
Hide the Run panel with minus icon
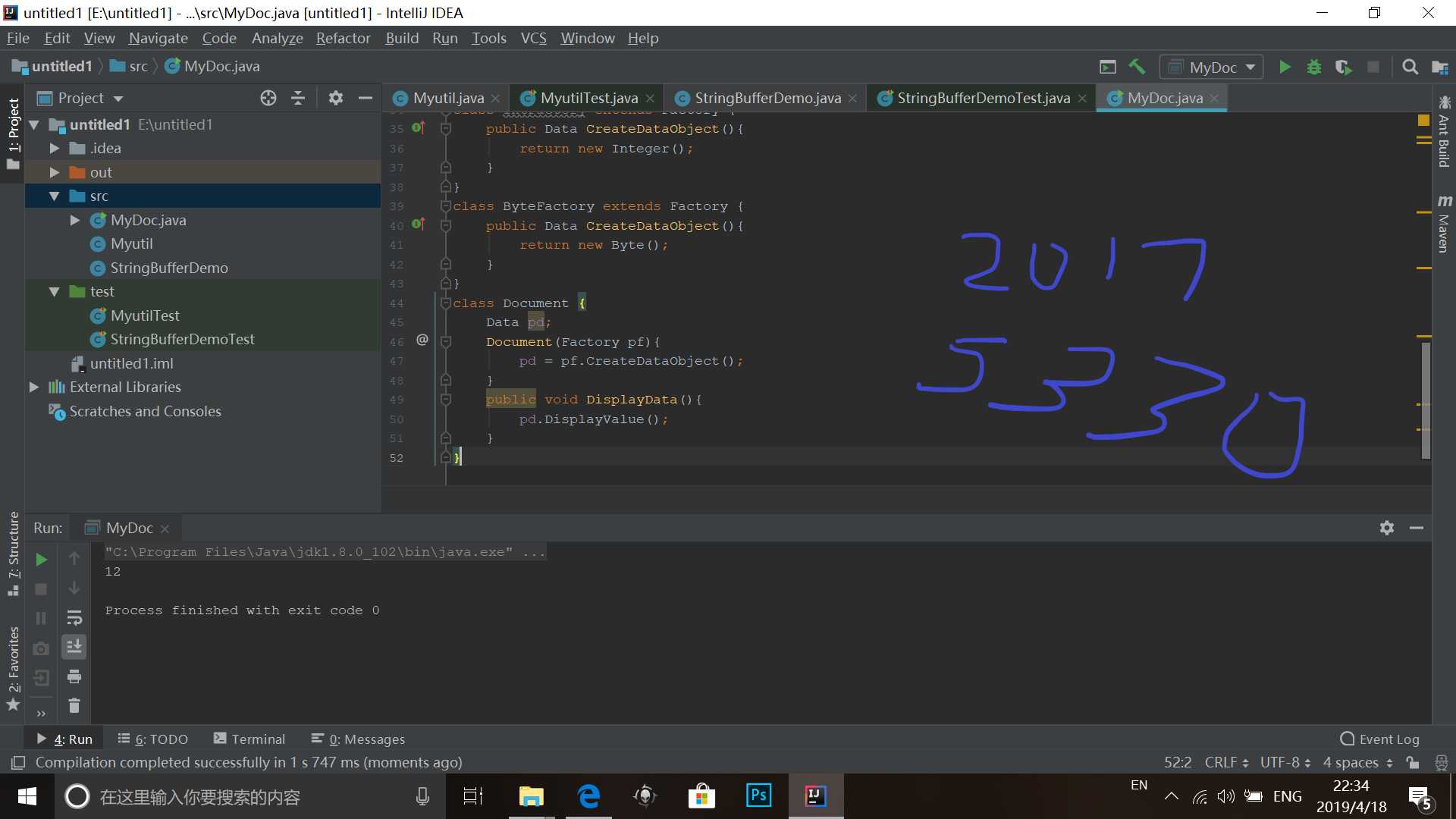point(1417,528)
